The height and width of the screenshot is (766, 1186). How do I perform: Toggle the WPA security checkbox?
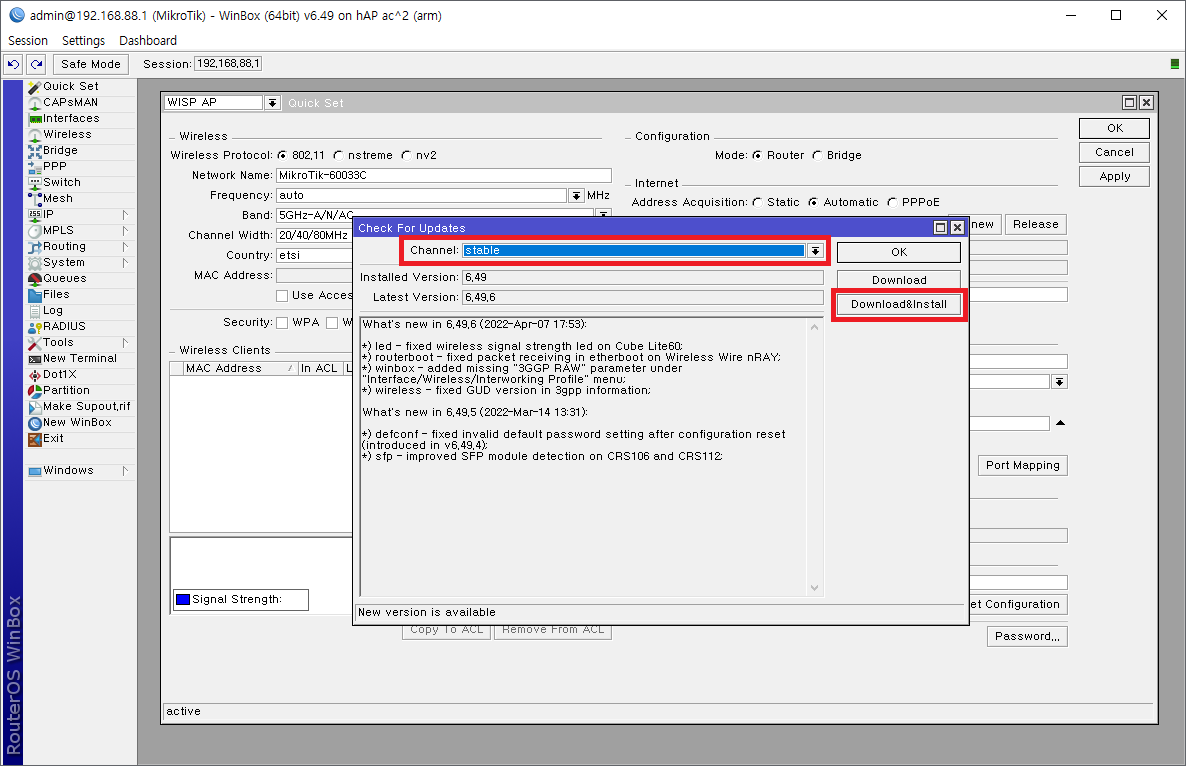click(282, 323)
